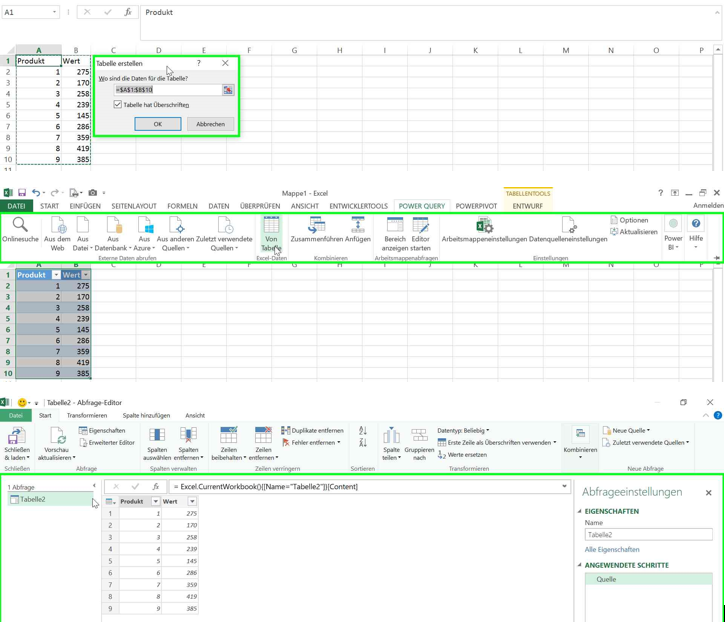
Task: Click the Onlinesuche magnifier icon
Action: [x=20, y=225]
